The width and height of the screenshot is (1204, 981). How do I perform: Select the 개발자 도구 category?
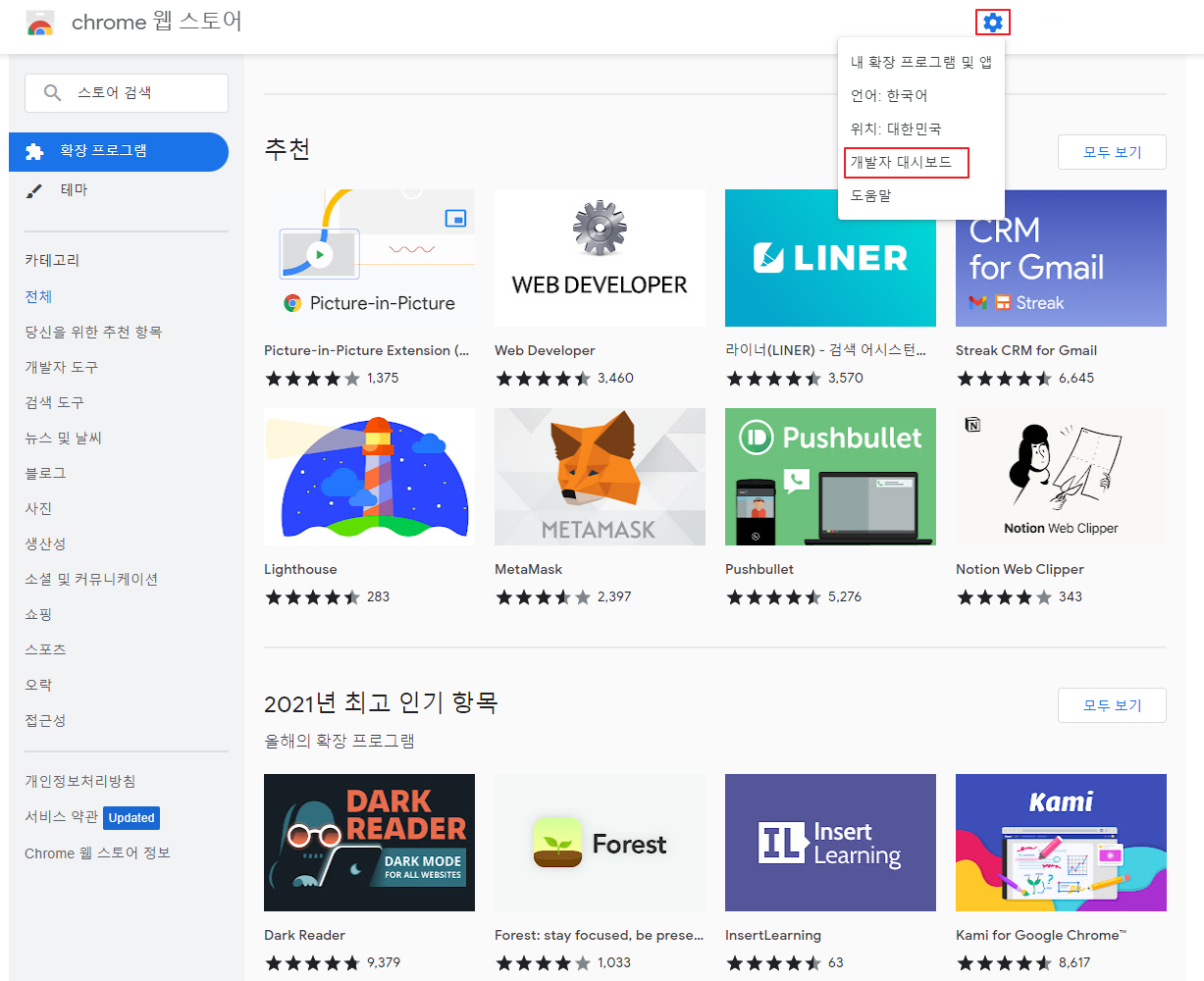(61, 367)
